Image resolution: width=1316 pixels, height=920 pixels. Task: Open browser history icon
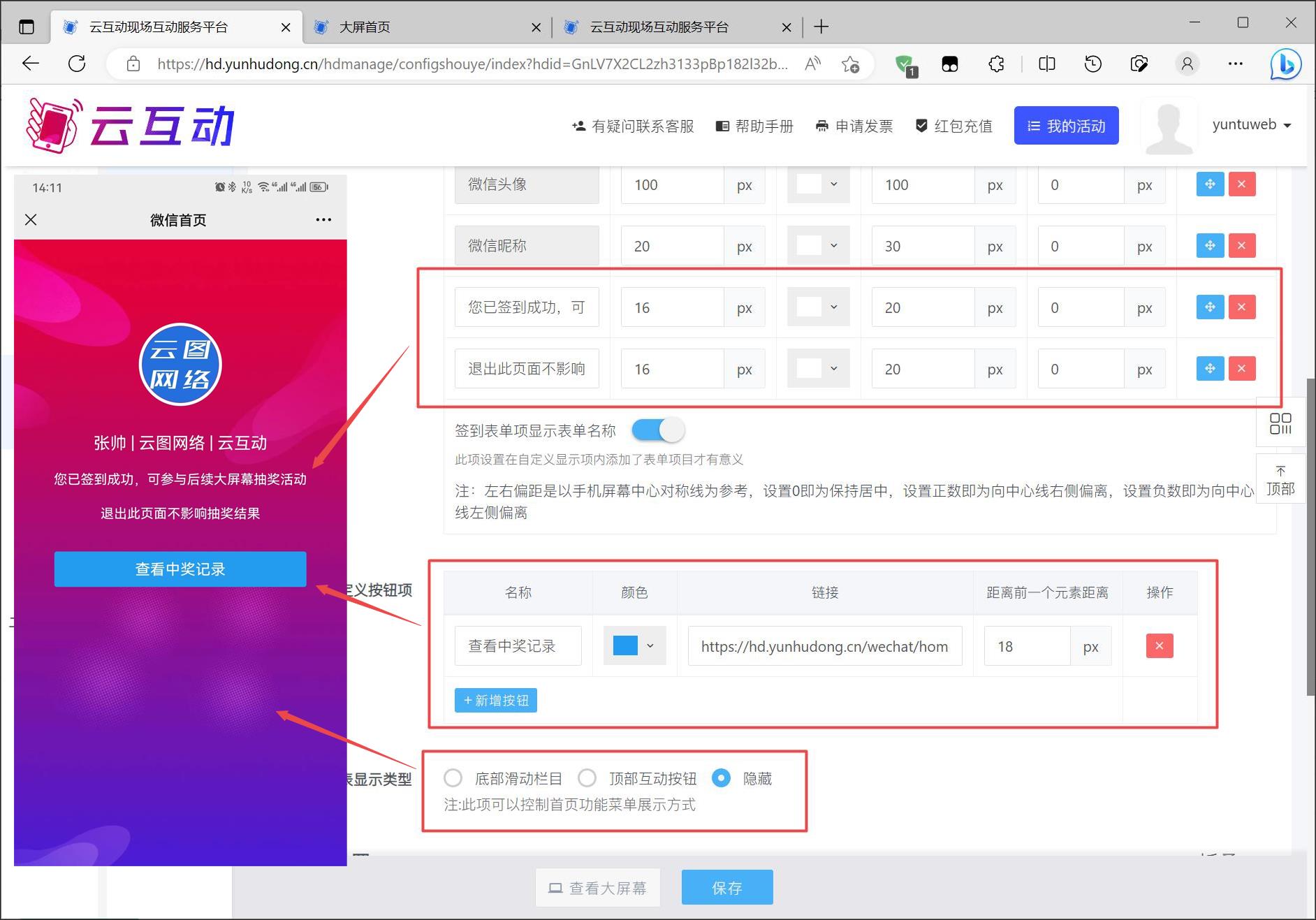[1093, 64]
